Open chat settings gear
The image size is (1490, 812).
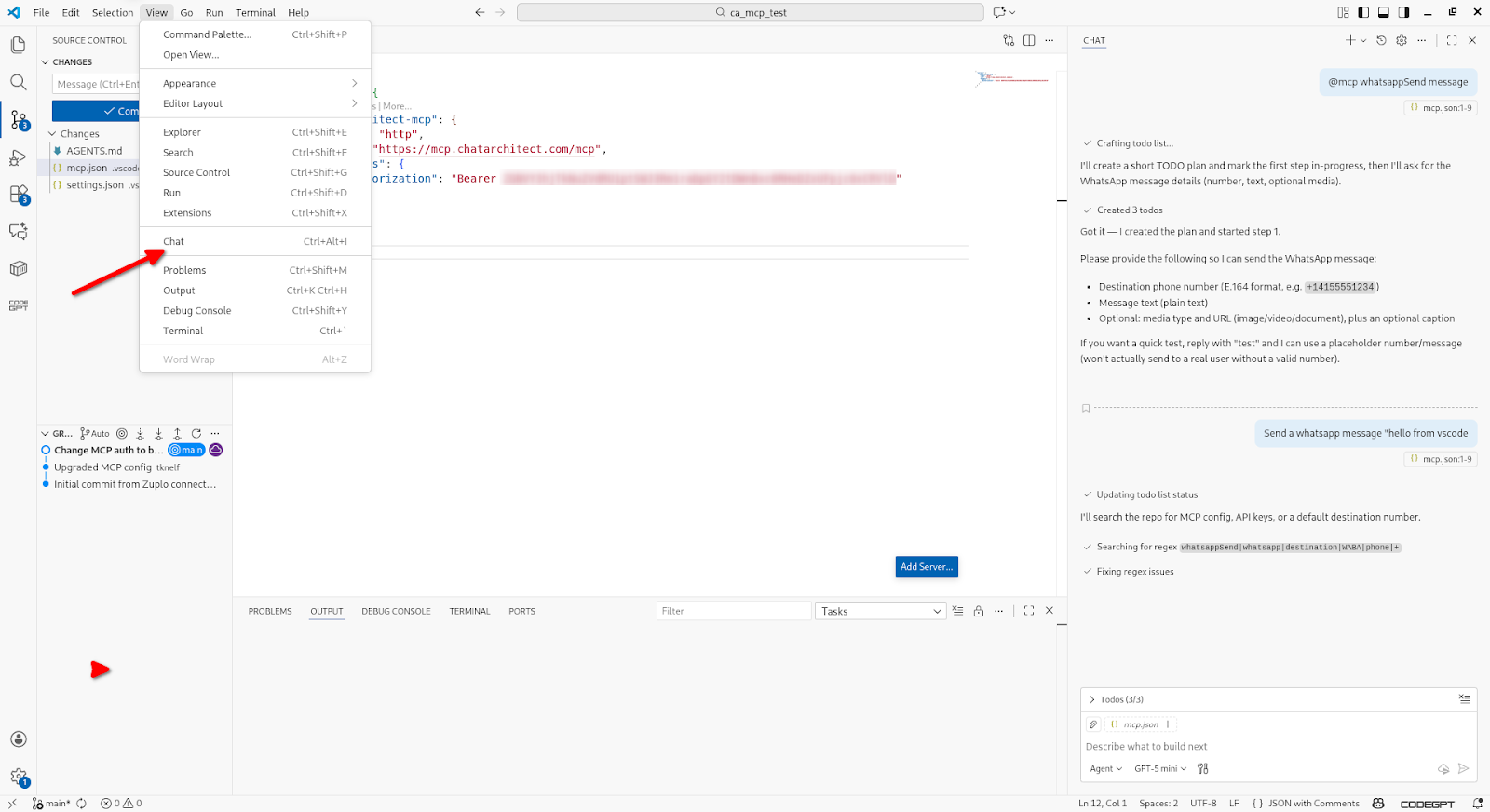coord(1402,40)
